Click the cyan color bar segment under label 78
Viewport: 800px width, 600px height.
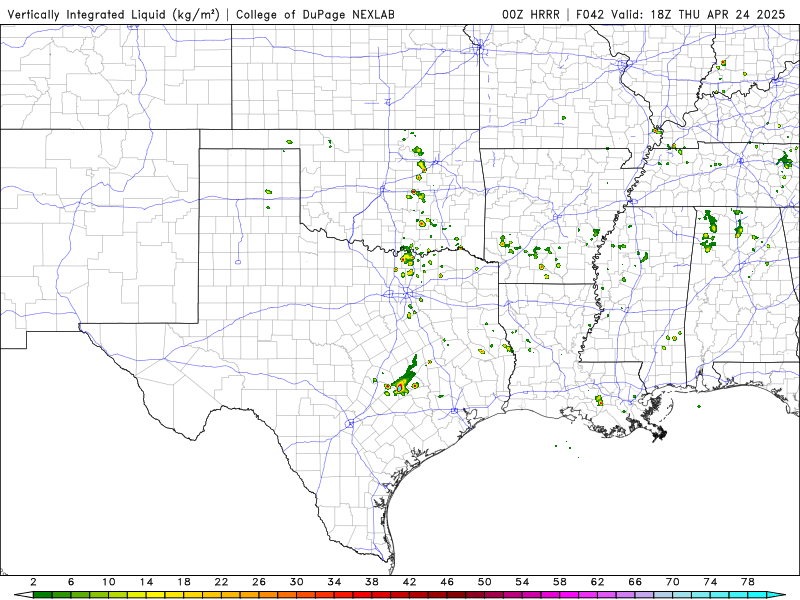pyautogui.click(x=757, y=595)
